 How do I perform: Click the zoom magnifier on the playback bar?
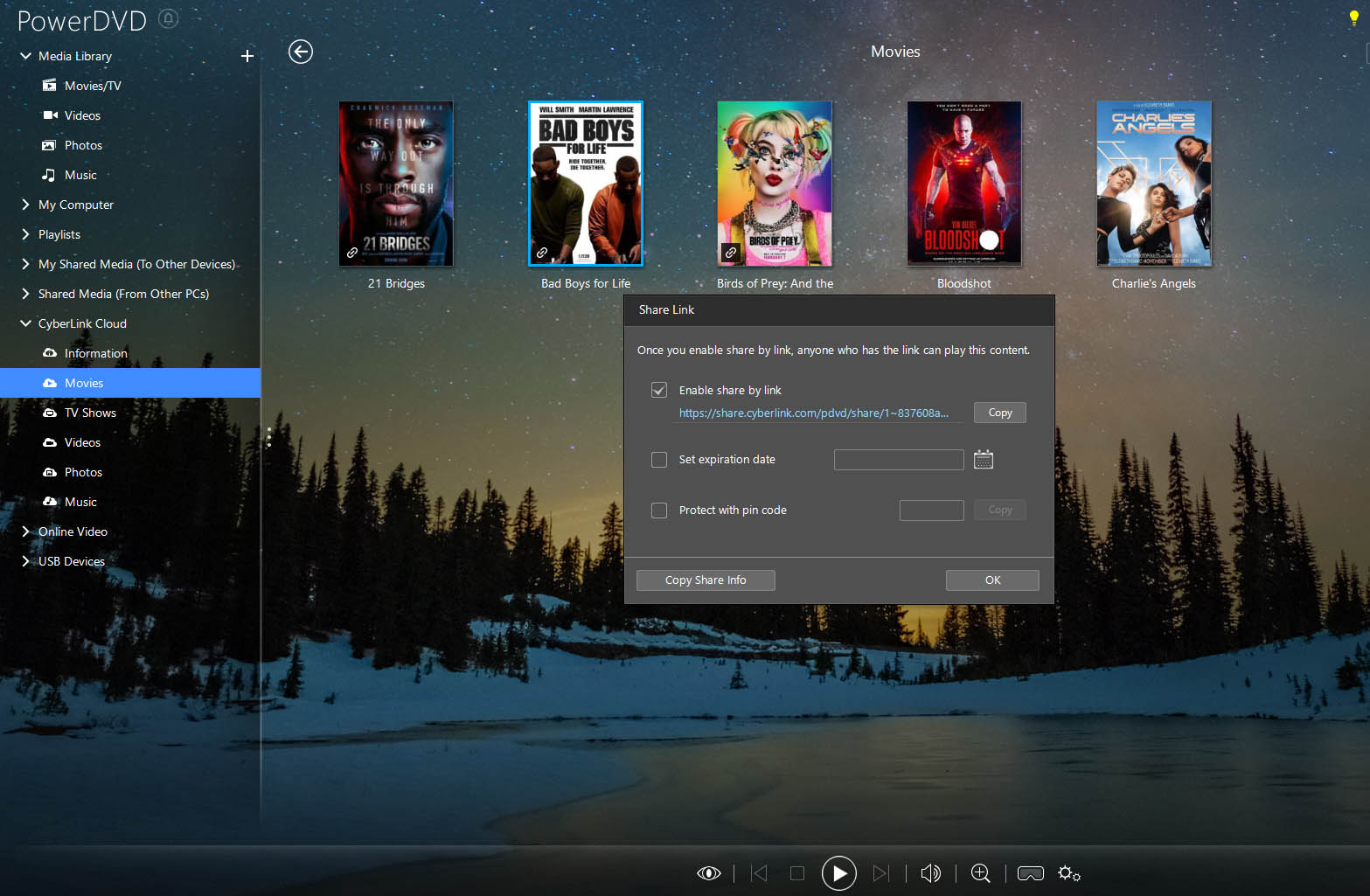980,872
